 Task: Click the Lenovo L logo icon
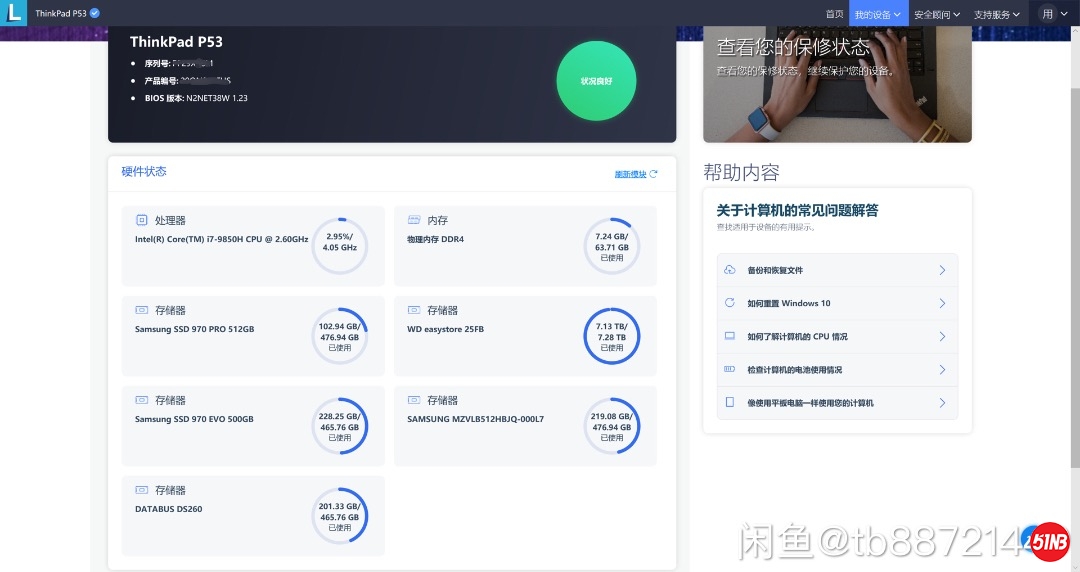[x=13, y=12]
